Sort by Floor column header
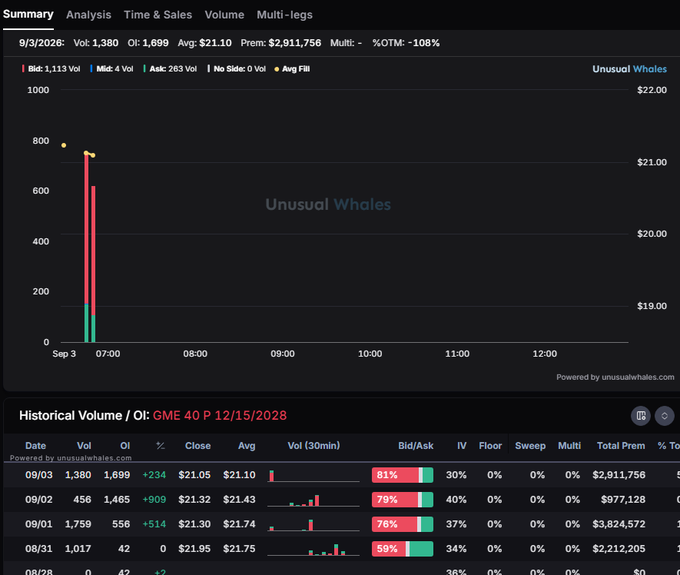The width and height of the screenshot is (680, 575). point(490,446)
